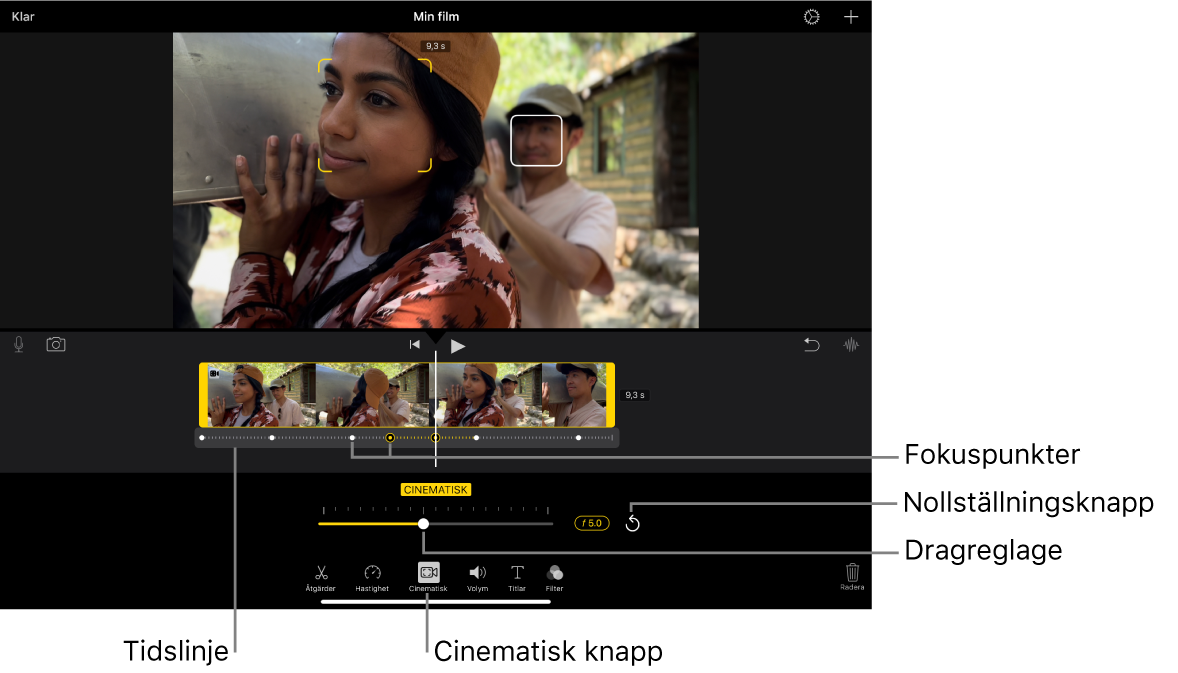Add media with plus icon
Screen dimensions: 1178x673
coord(850,17)
